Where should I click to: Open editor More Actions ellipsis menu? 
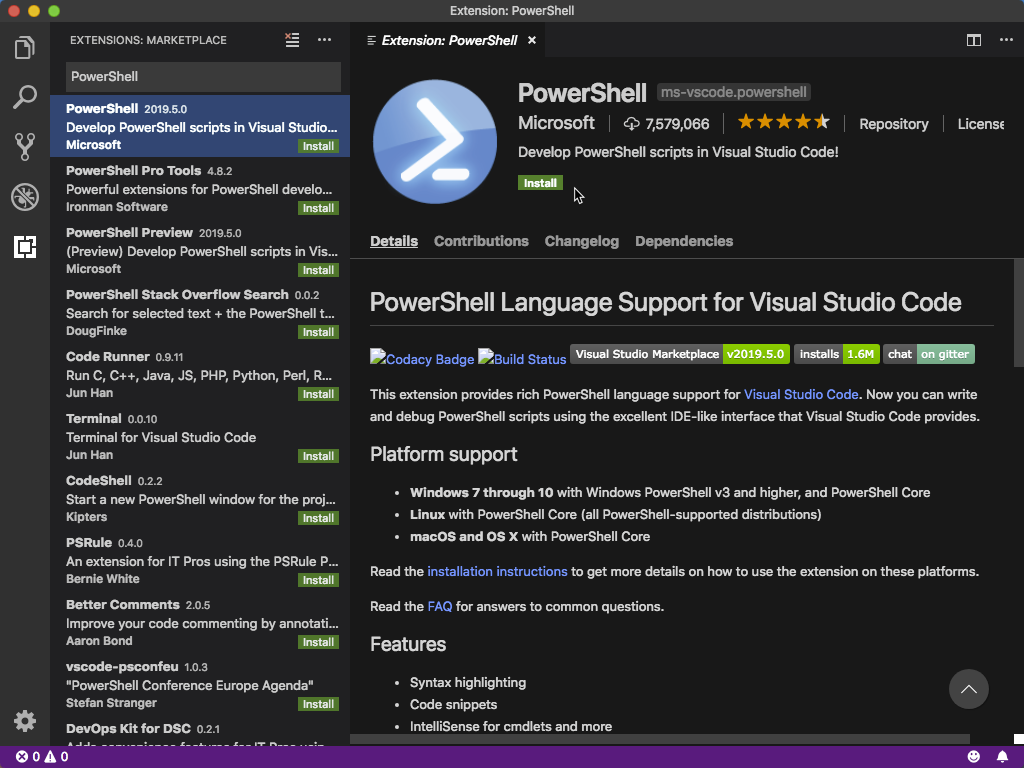click(1003, 40)
